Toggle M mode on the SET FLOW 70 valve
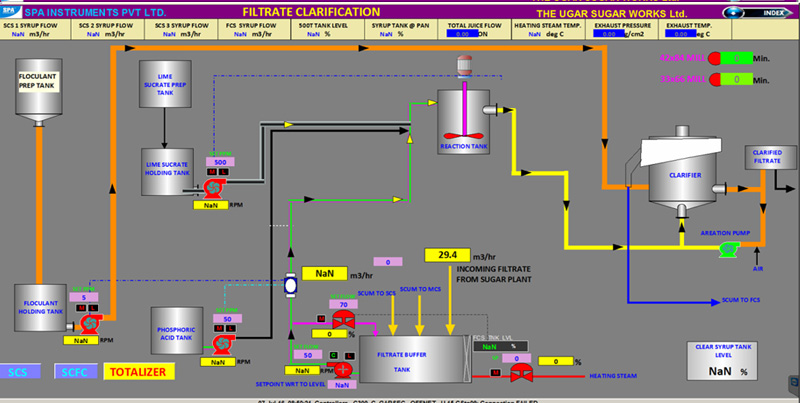This screenshot has width=800, height=403. (x=321, y=319)
